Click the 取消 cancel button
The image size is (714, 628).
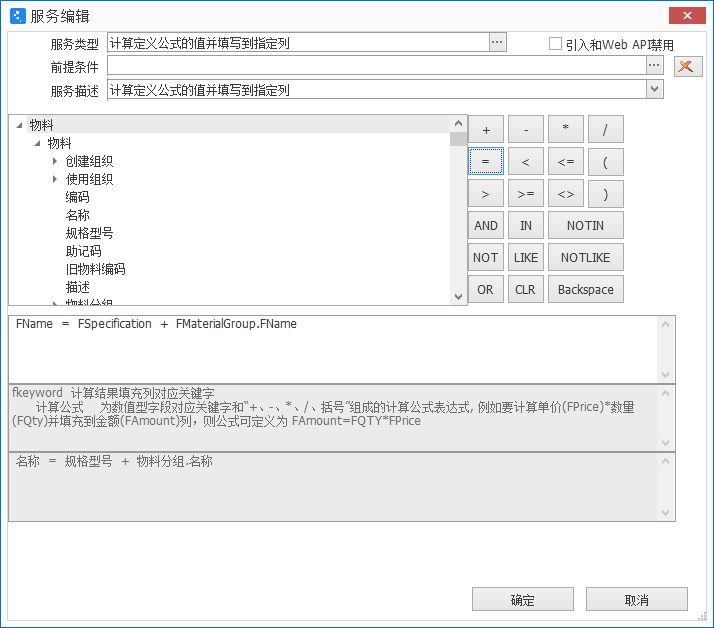point(637,599)
